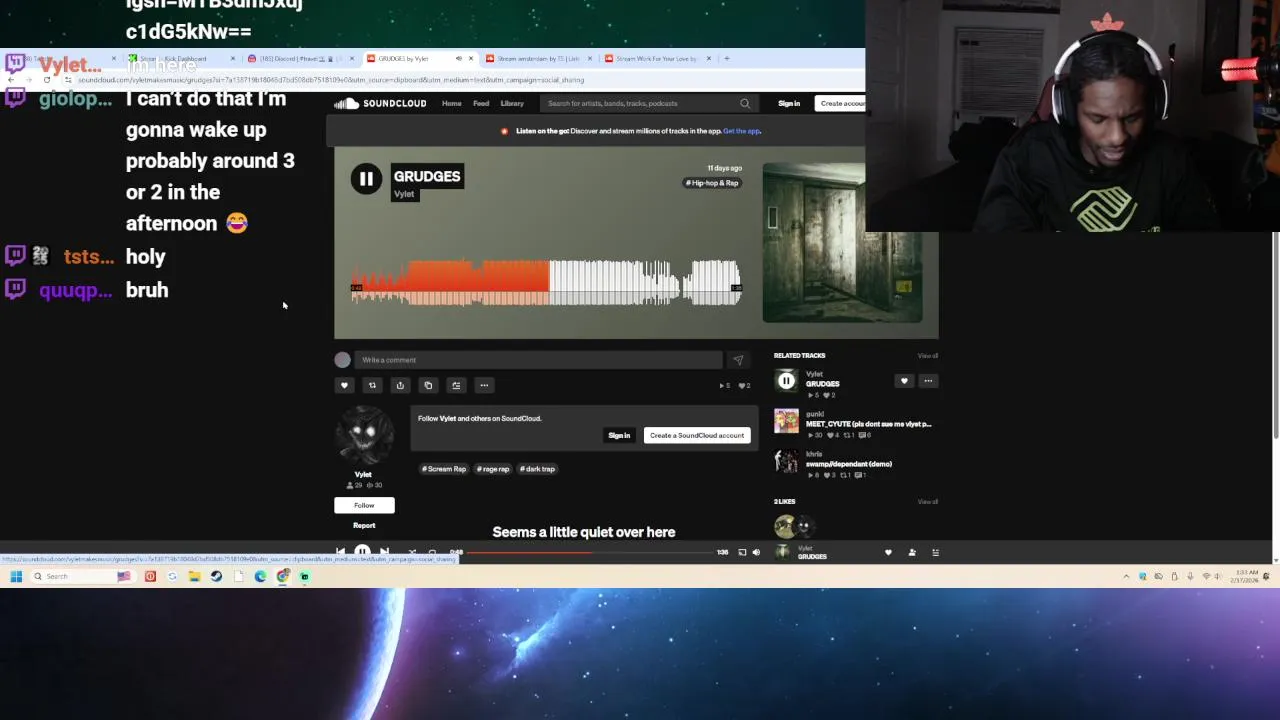
Task: Pause playback in the bottom player bar
Action: tap(362, 552)
